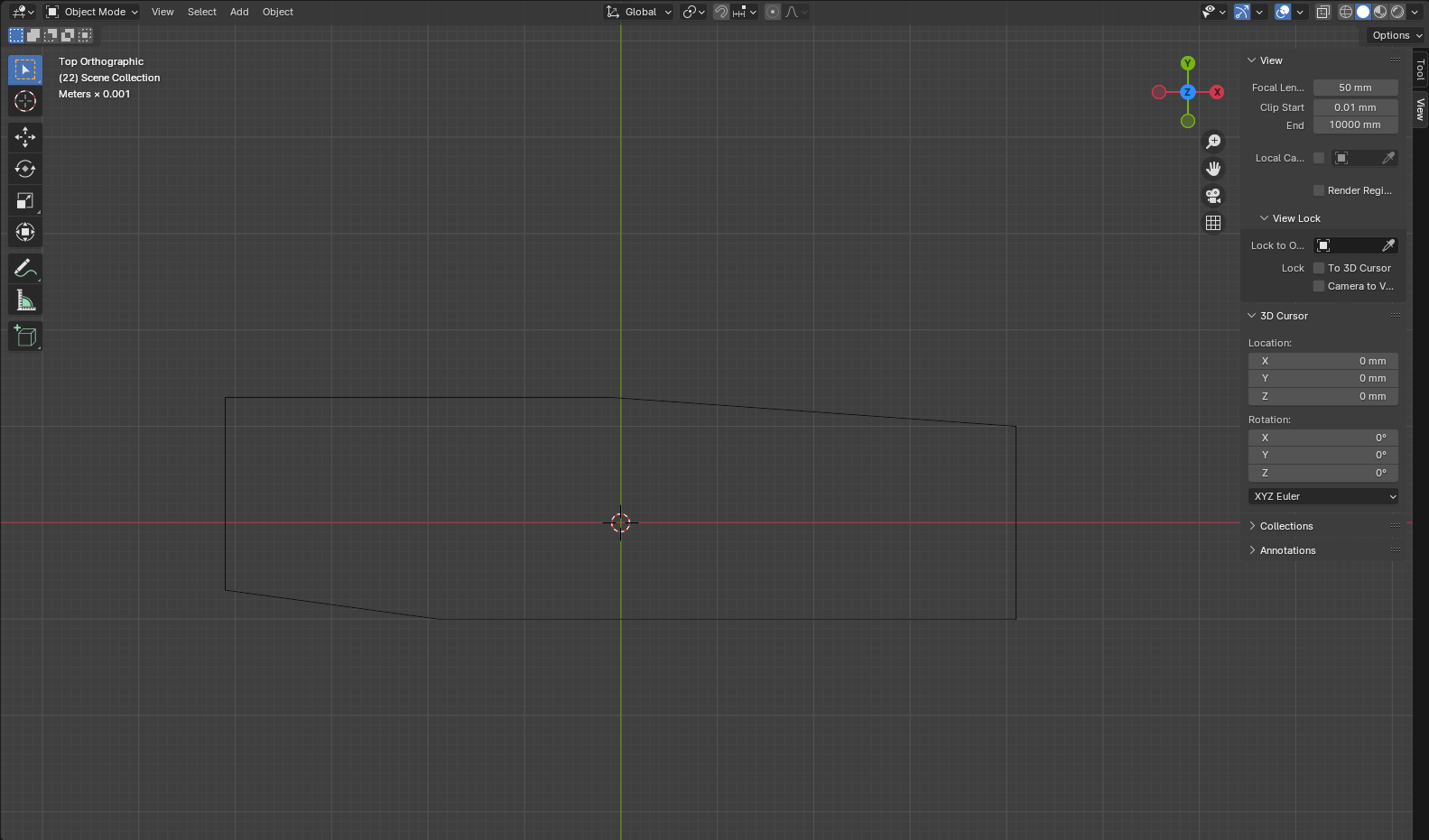Image resolution: width=1429 pixels, height=840 pixels.
Task: Click the 3D Cursor Location X field
Action: (x=1323, y=361)
